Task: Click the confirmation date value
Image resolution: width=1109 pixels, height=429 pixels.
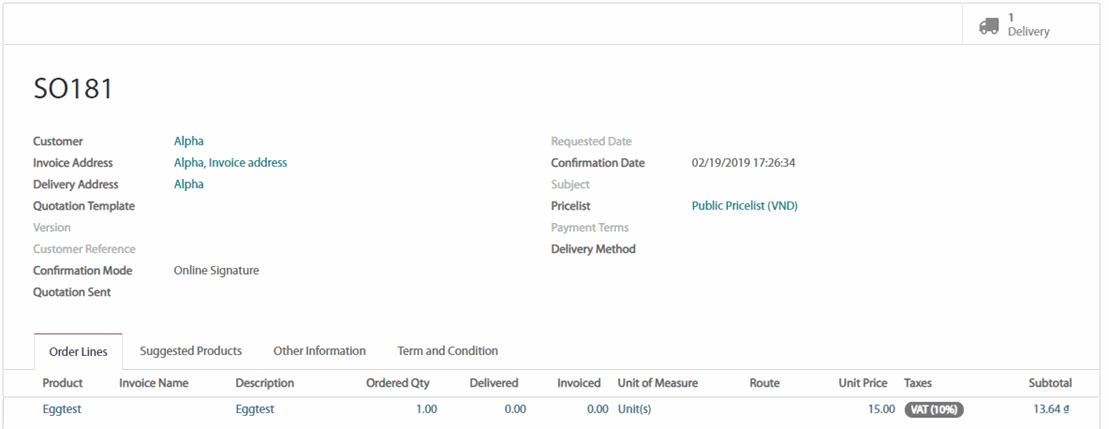Action: click(750, 163)
